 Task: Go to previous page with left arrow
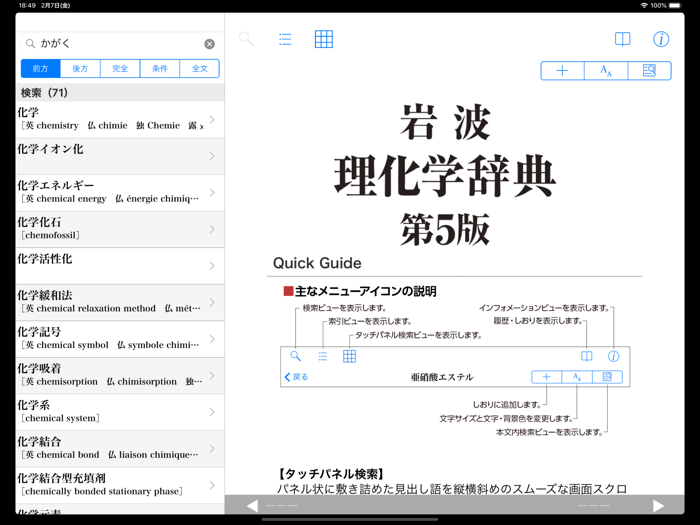tap(252, 506)
